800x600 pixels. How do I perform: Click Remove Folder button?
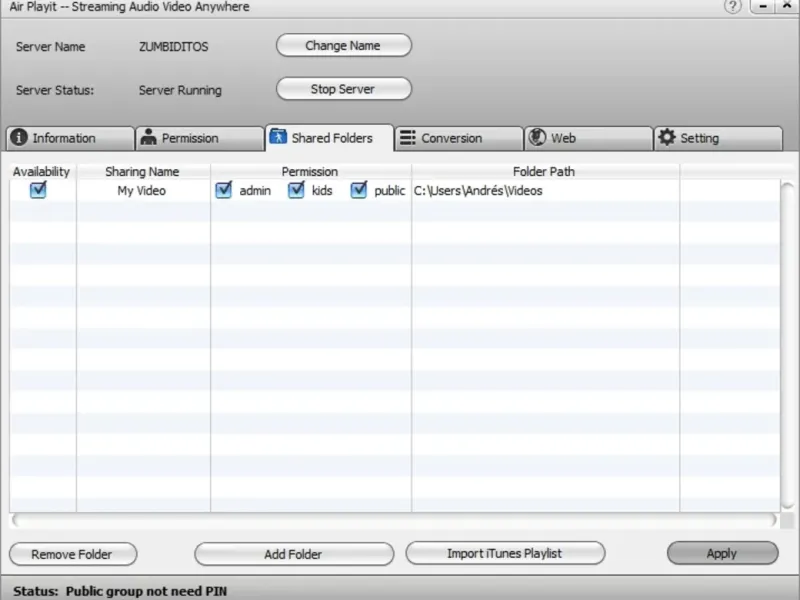coord(73,554)
